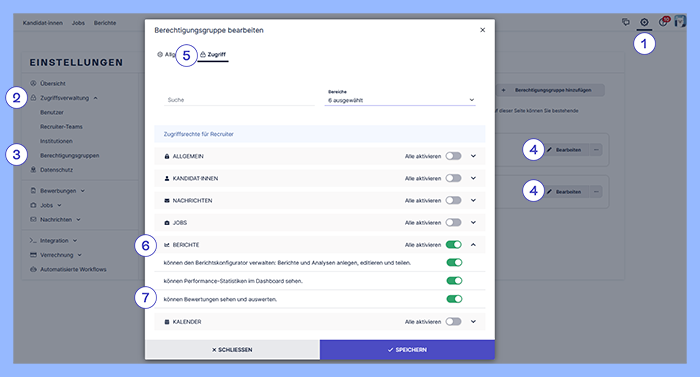Click the calendar icon beside KALENDER
Viewport: 700px width, 377px height.
click(x=167, y=322)
